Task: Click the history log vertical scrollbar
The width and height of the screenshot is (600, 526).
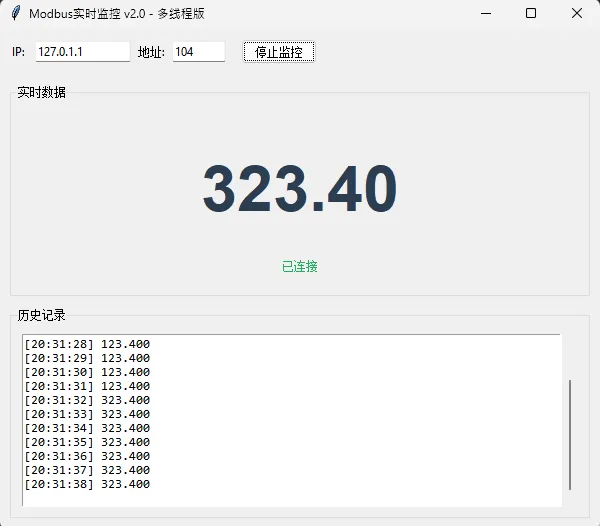Action: (570, 433)
